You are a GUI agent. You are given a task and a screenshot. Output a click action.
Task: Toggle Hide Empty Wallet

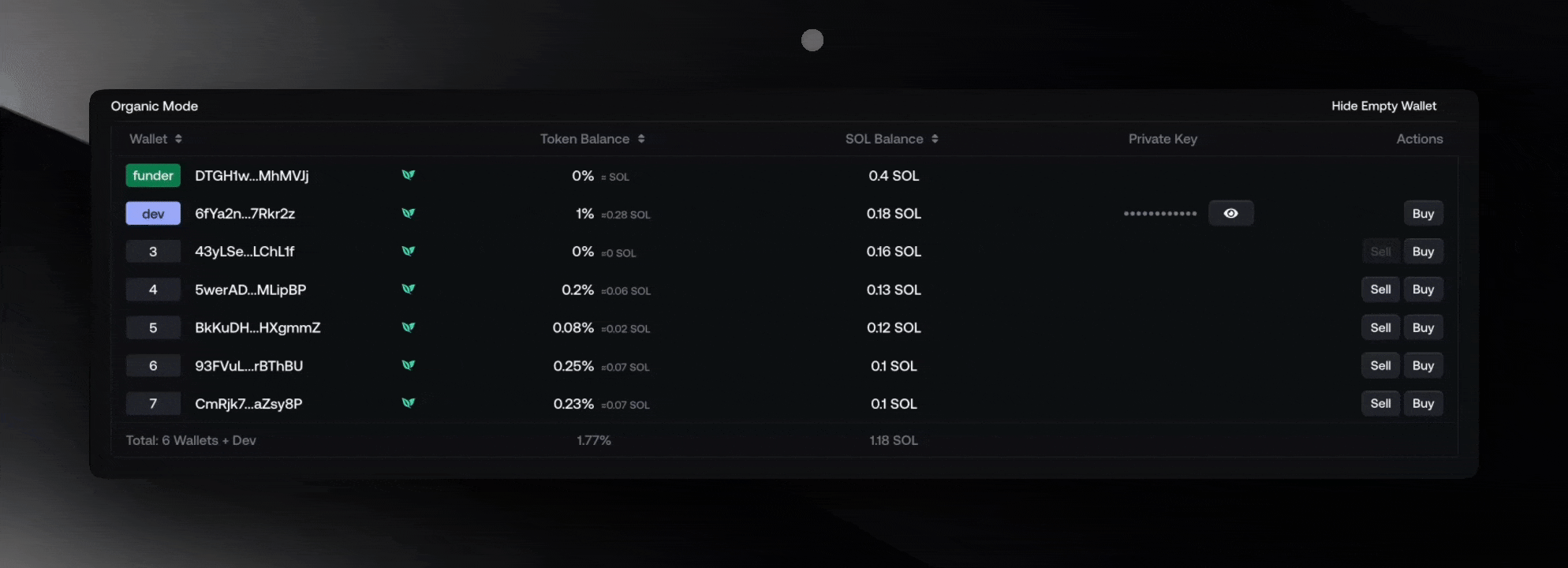[x=1383, y=106]
